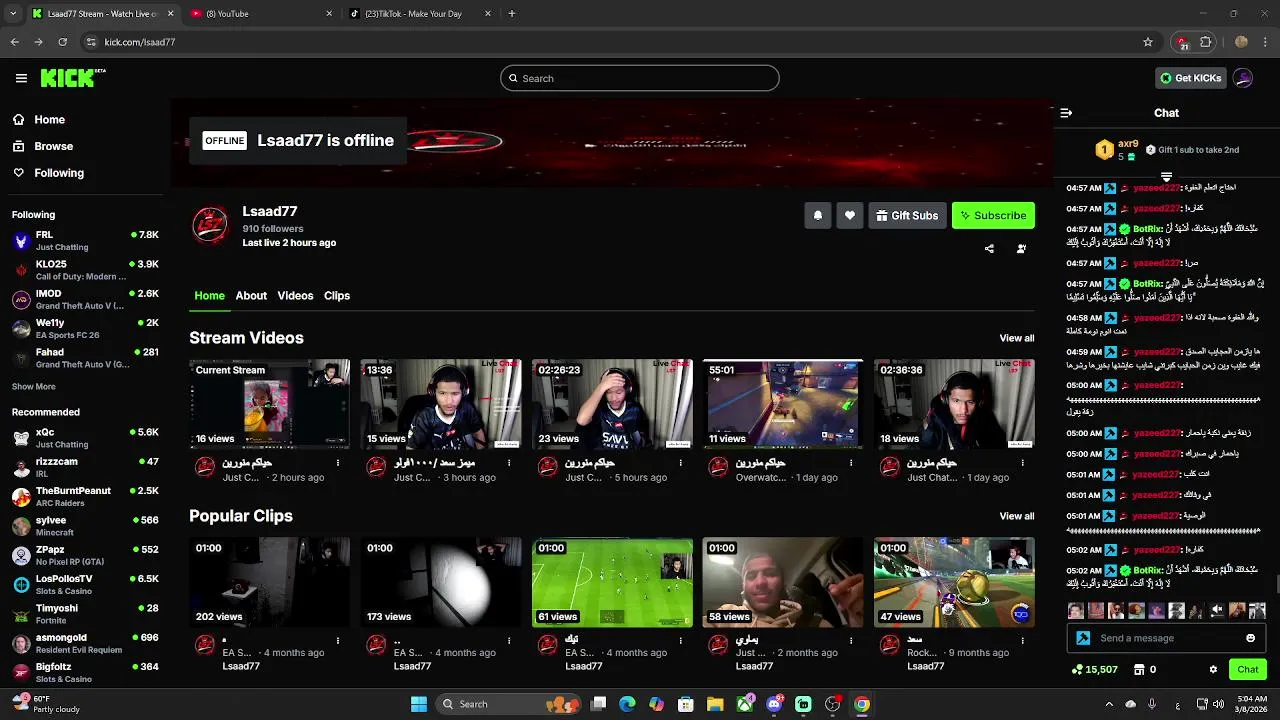1280x720 pixels.
Task: Reload the page in Chrome
Action: (x=63, y=42)
